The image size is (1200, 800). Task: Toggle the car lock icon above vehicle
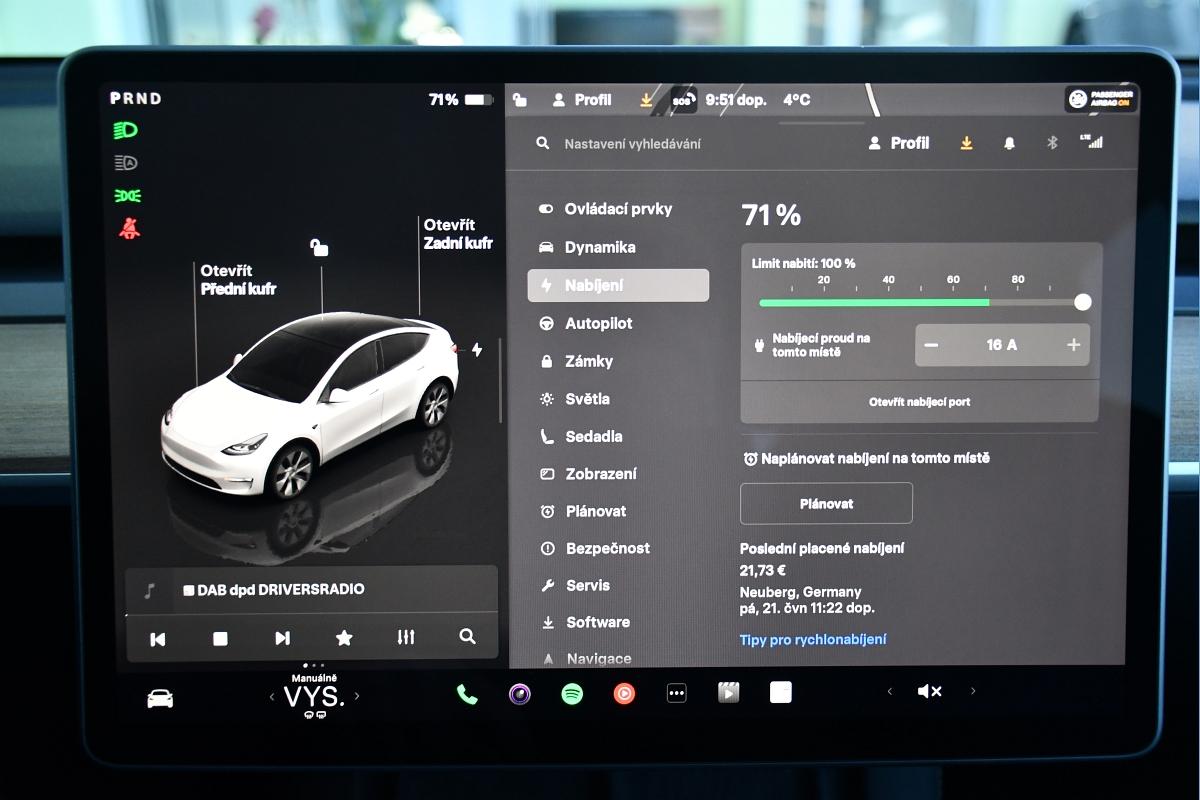pyautogui.click(x=319, y=247)
